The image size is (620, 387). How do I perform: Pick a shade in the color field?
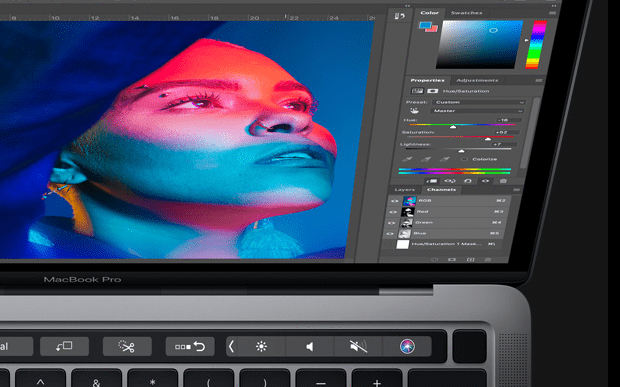click(480, 45)
